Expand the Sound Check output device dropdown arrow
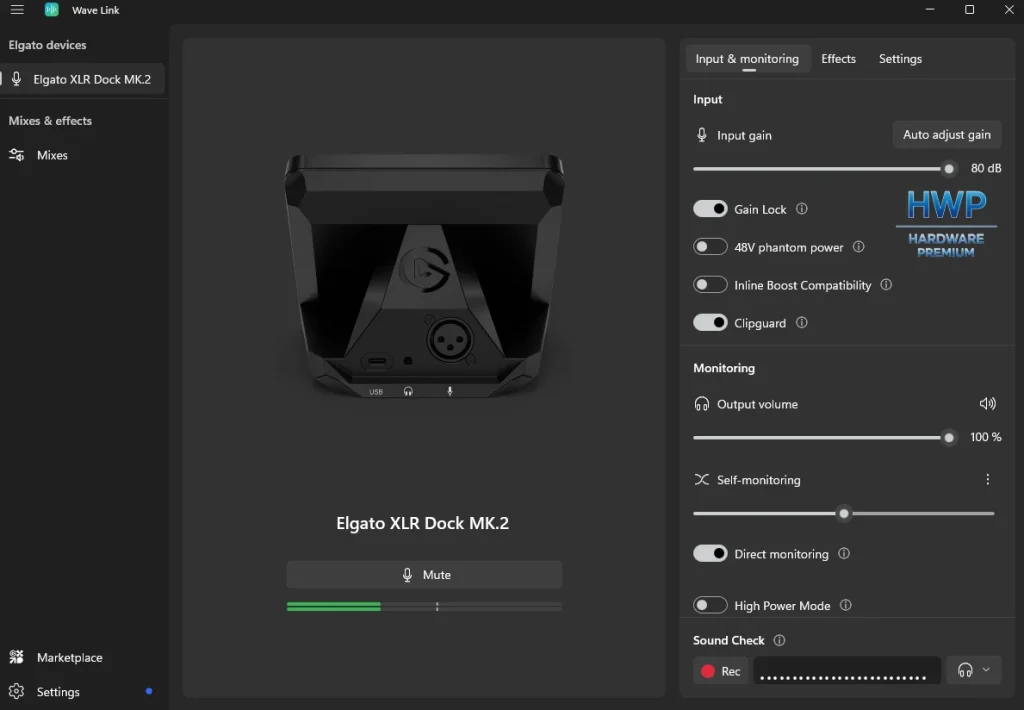Screen dimensions: 1024x710 (x=986, y=670)
